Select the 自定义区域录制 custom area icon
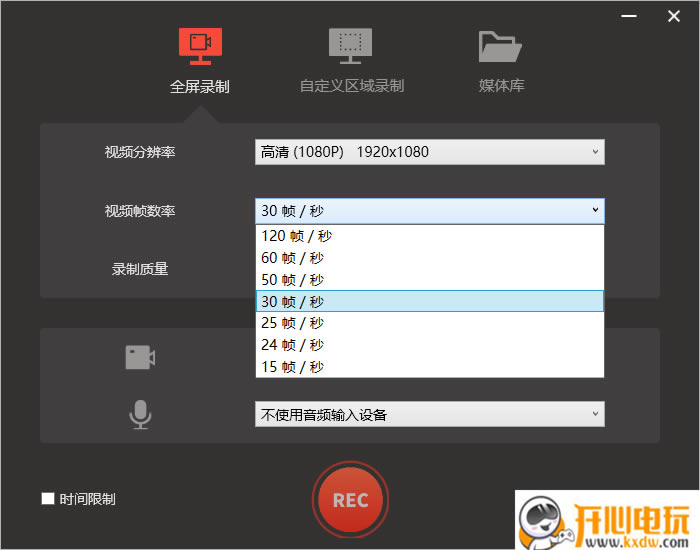 point(350,46)
